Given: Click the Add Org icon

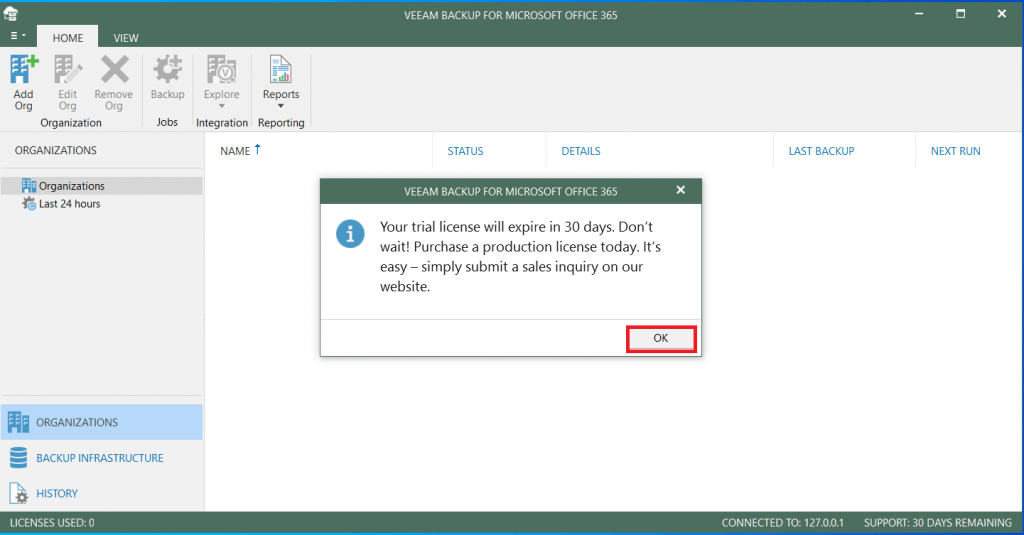Looking at the screenshot, I should [23, 70].
